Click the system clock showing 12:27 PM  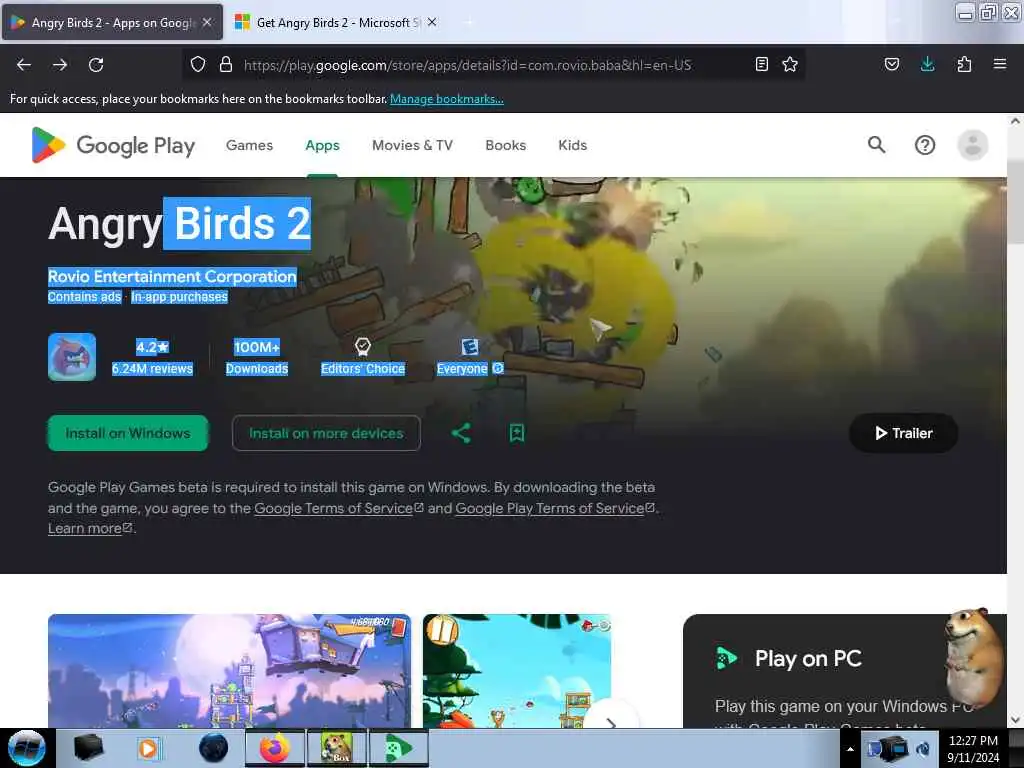pos(973,748)
